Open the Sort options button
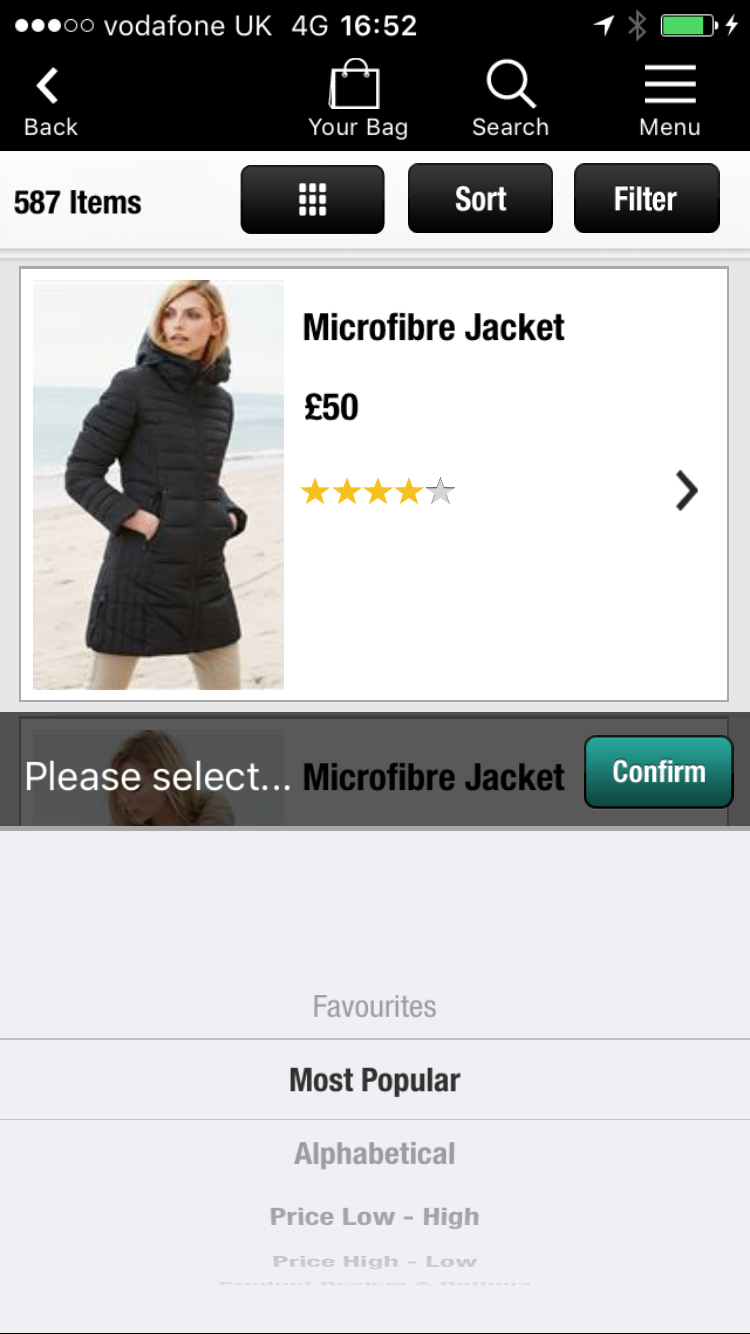Viewport: 750px width, 1334px height. tap(480, 199)
